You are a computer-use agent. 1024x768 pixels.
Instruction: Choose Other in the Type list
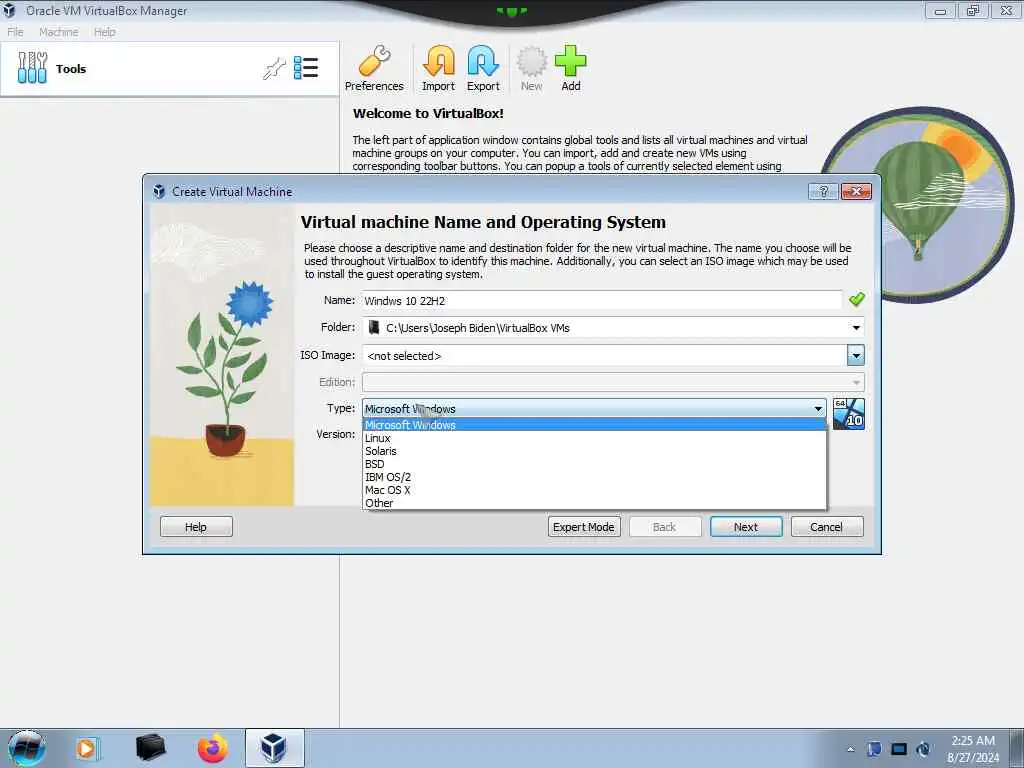pos(594,504)
